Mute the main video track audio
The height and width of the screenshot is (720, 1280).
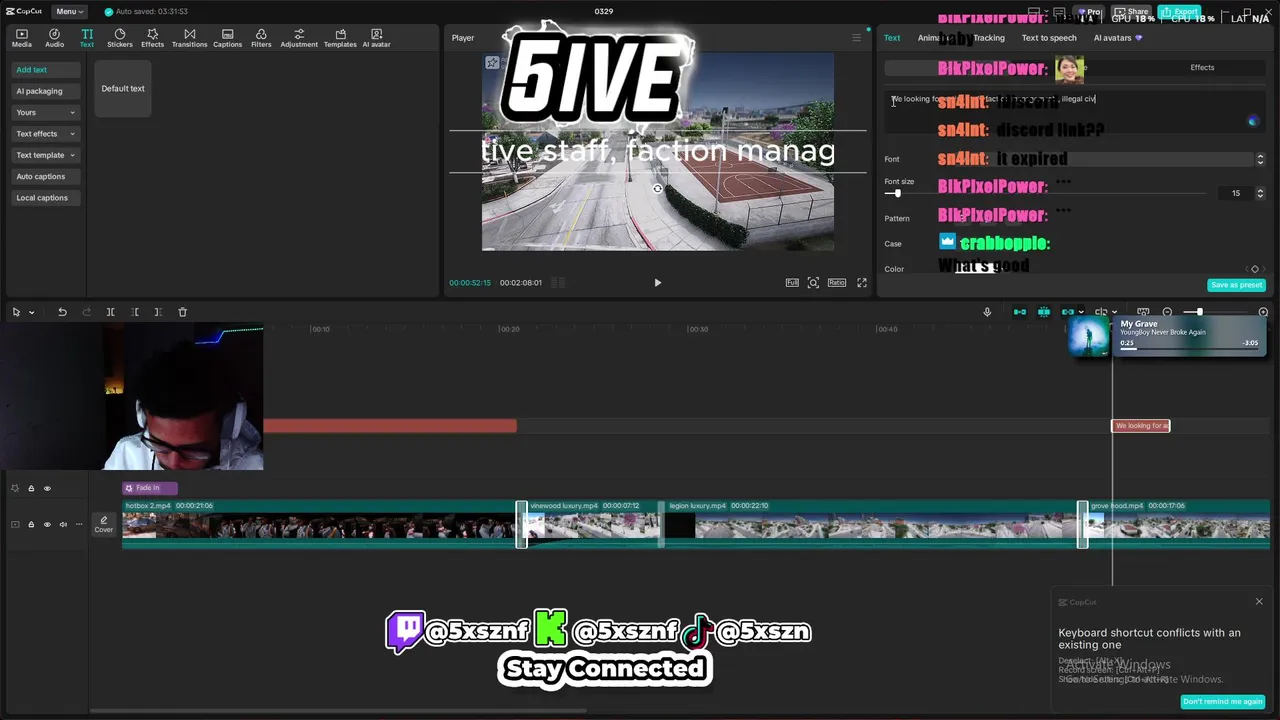[x=62, y=524]
